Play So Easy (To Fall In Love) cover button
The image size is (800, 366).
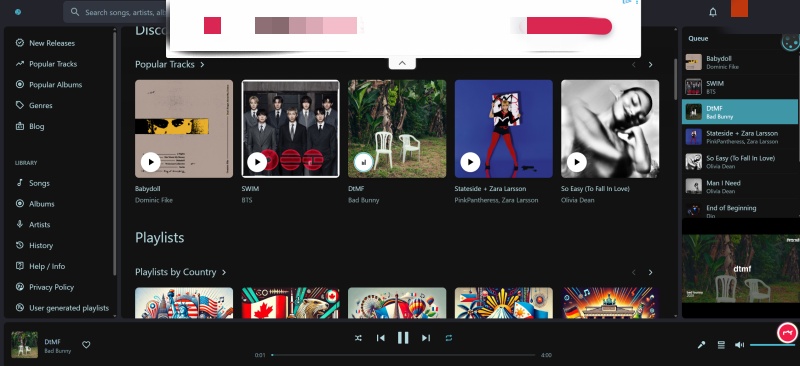[x=577, y=162]
